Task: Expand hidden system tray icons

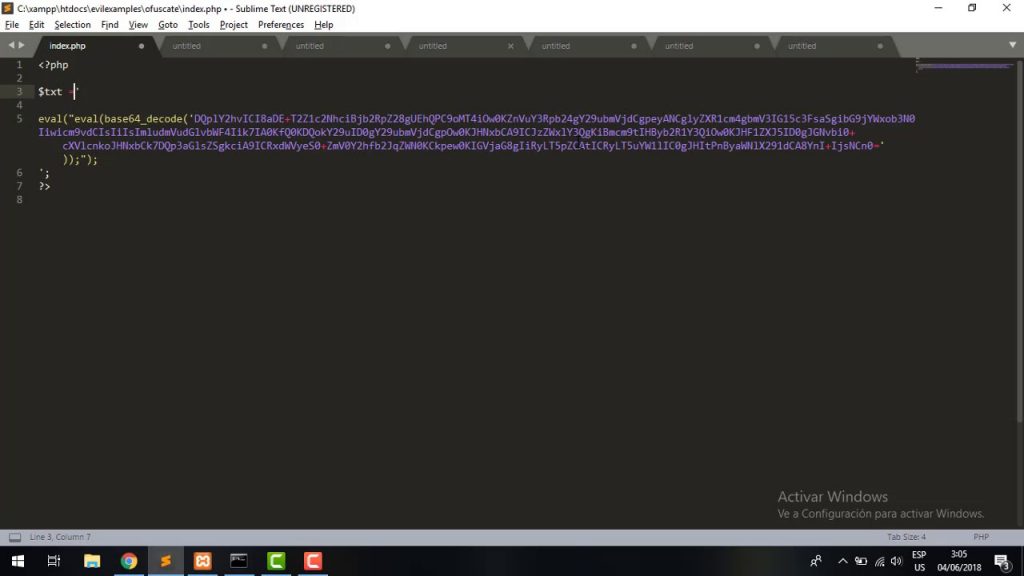Action: 841,561
